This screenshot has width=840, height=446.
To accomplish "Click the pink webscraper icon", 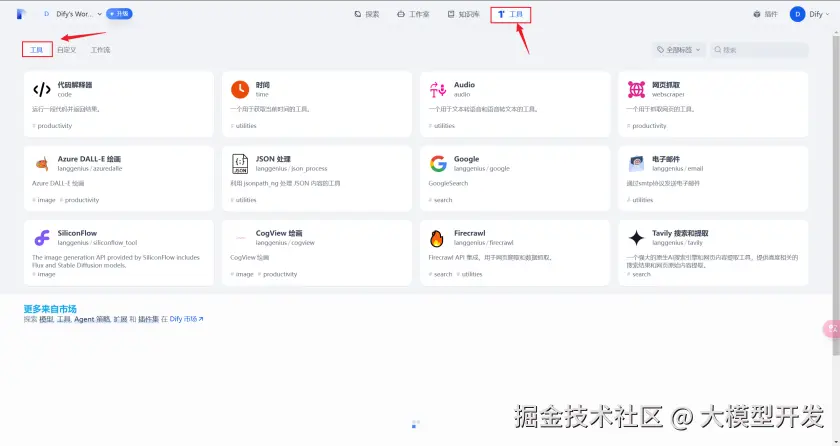I will click(636, 89).
